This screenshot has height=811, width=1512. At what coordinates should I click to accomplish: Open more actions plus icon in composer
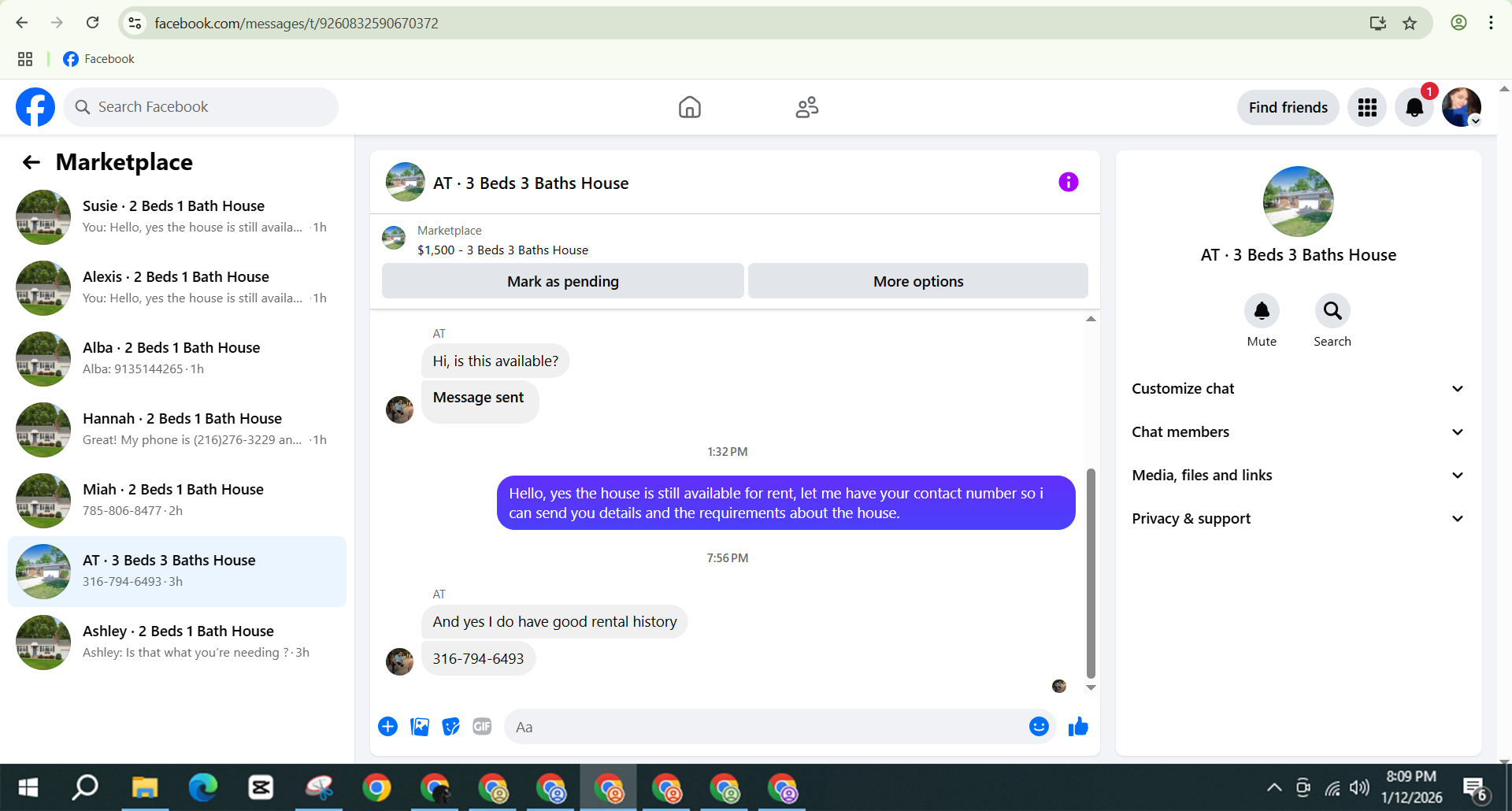[387, 727]
